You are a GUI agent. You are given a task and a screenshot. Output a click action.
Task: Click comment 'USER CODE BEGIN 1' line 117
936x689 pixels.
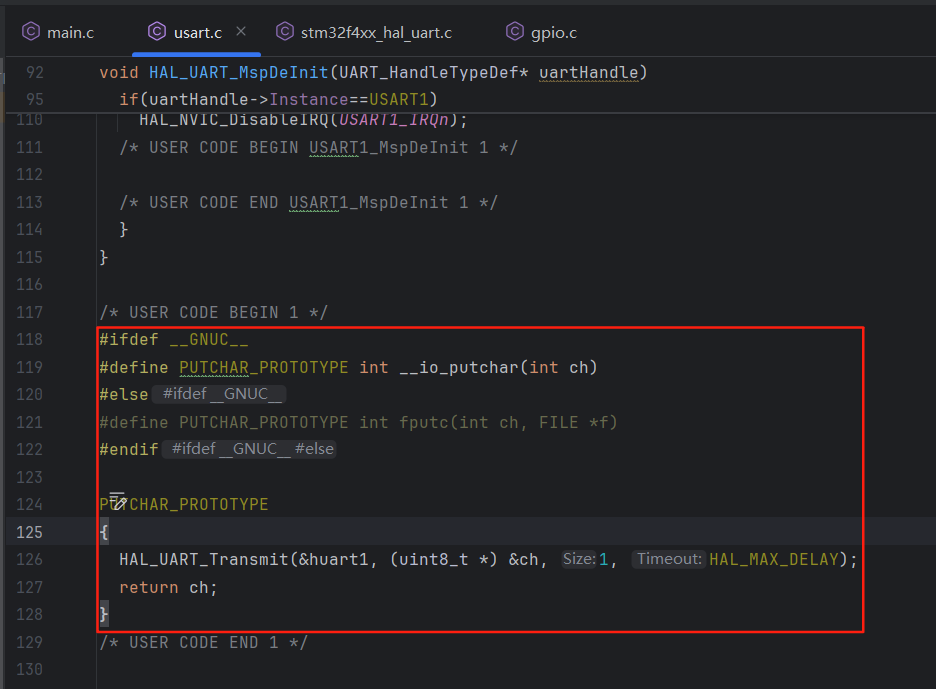214,312
